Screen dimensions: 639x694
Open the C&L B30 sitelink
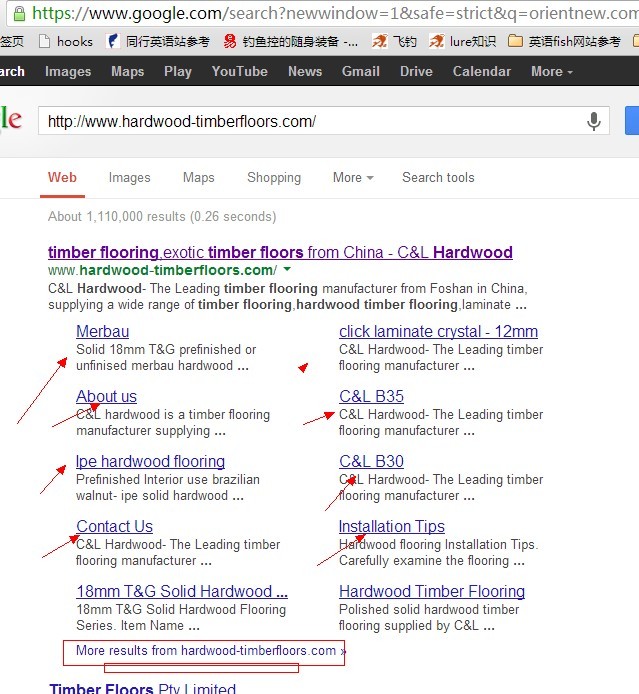tap(371, 461)
